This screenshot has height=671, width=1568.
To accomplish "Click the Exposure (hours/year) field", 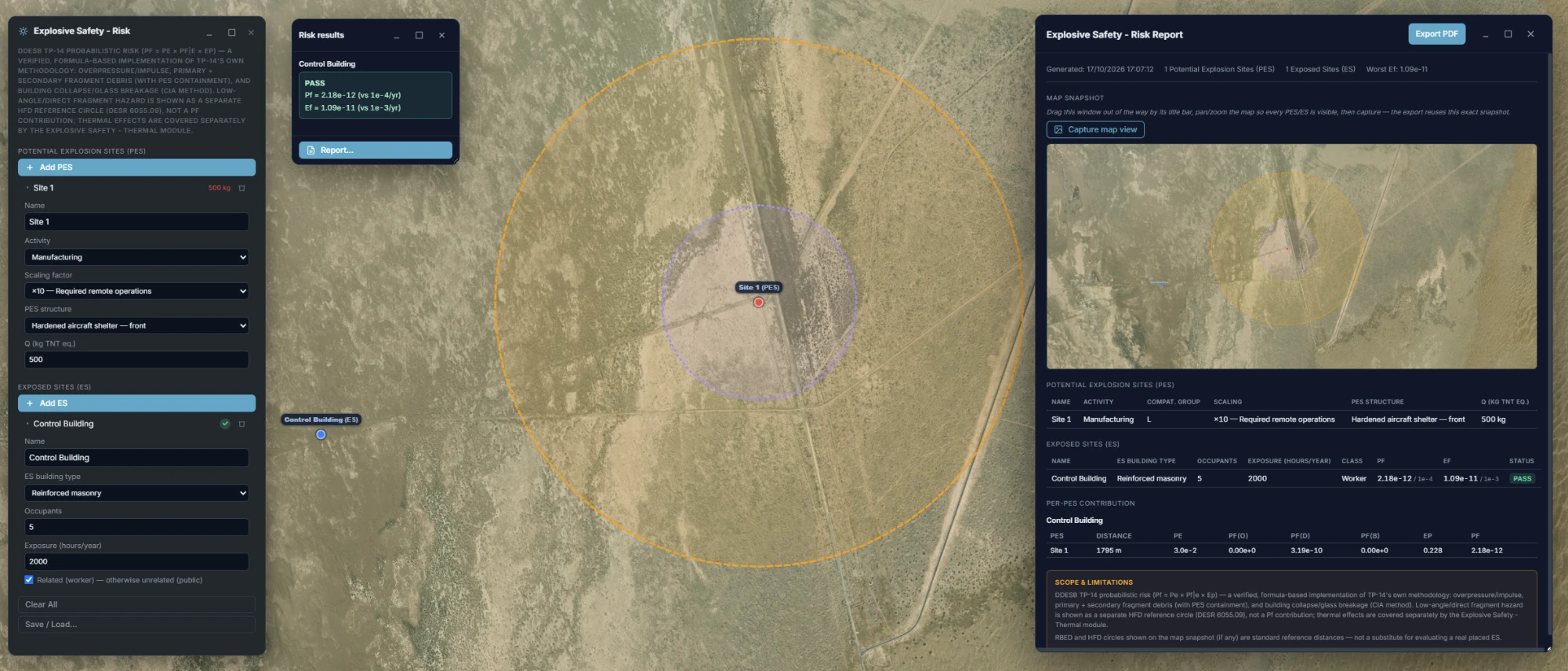I will click(136, 562).
